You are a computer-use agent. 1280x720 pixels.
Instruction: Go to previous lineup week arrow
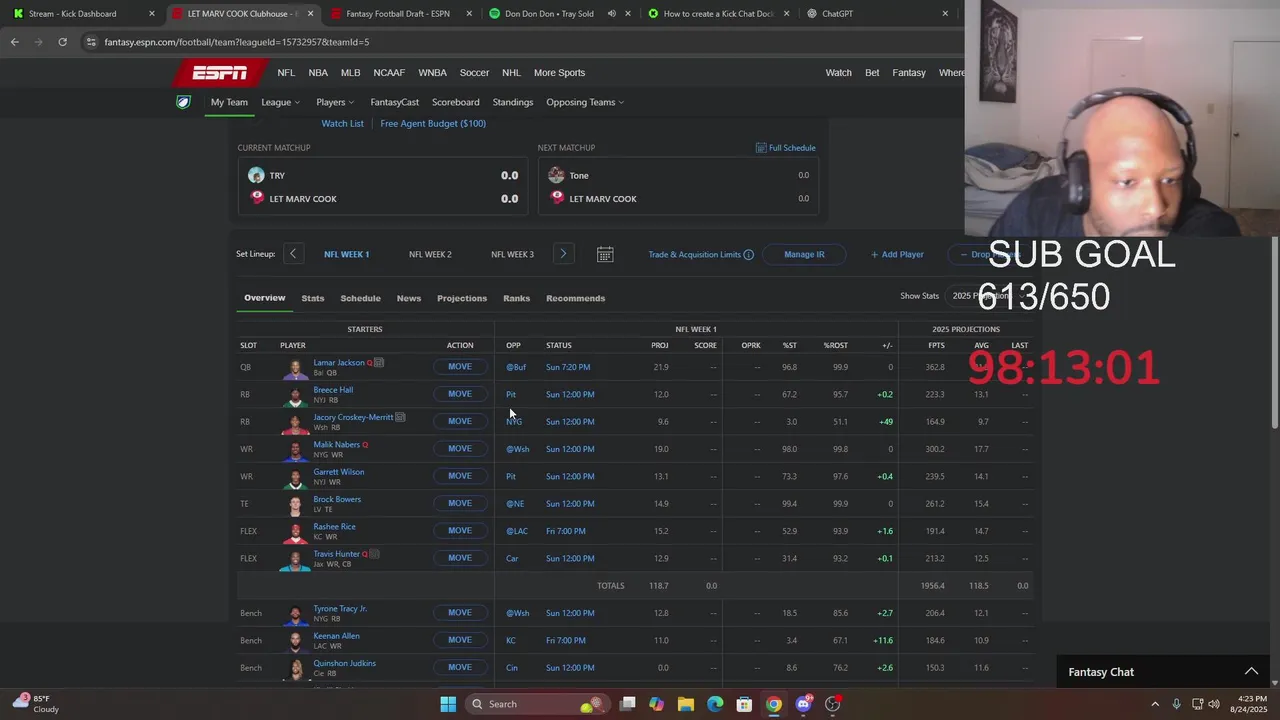[293, 254]
